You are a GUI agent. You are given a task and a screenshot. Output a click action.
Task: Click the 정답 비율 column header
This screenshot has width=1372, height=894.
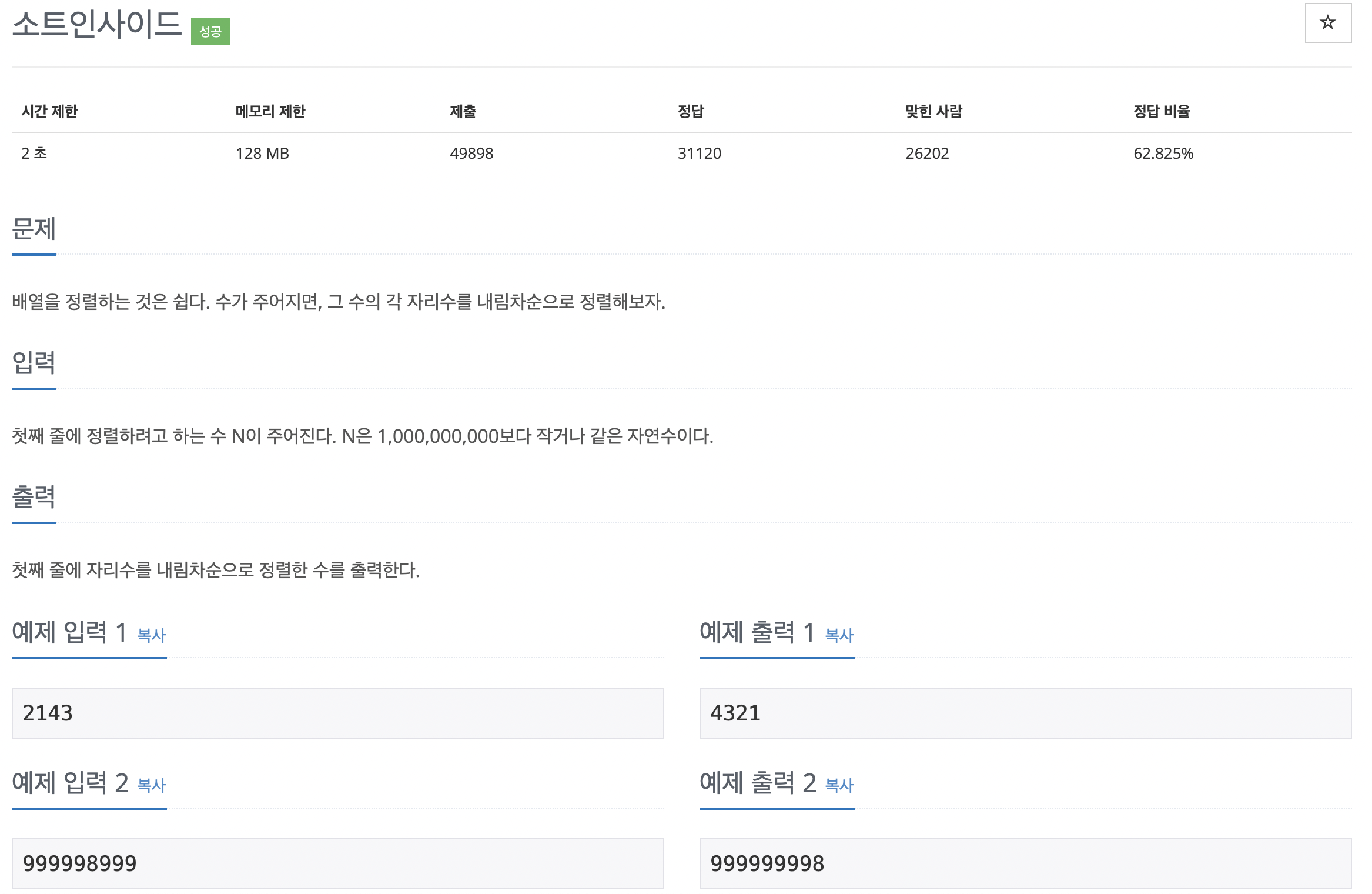coord(1161,111)
